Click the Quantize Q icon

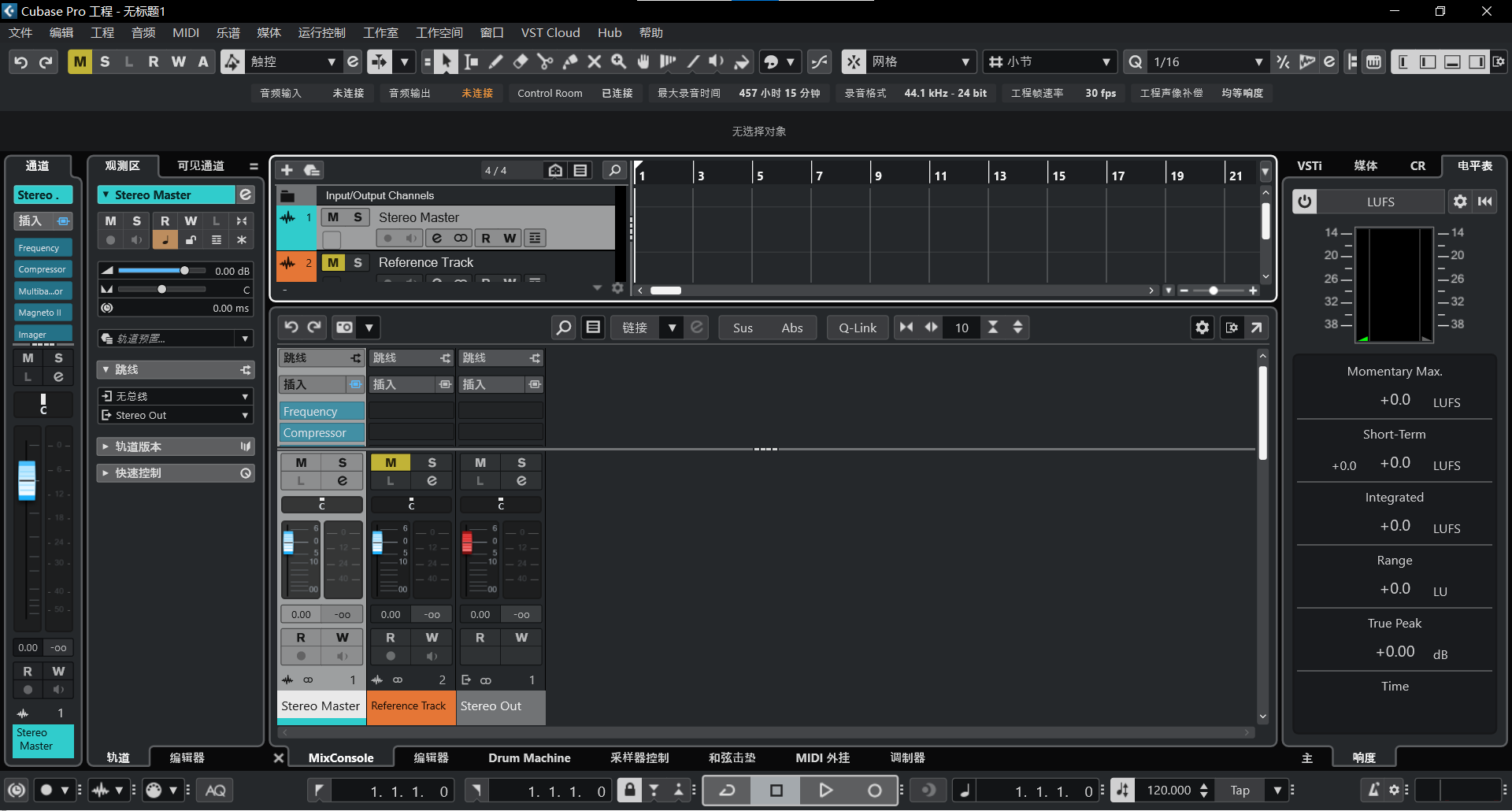point(1136,61)
